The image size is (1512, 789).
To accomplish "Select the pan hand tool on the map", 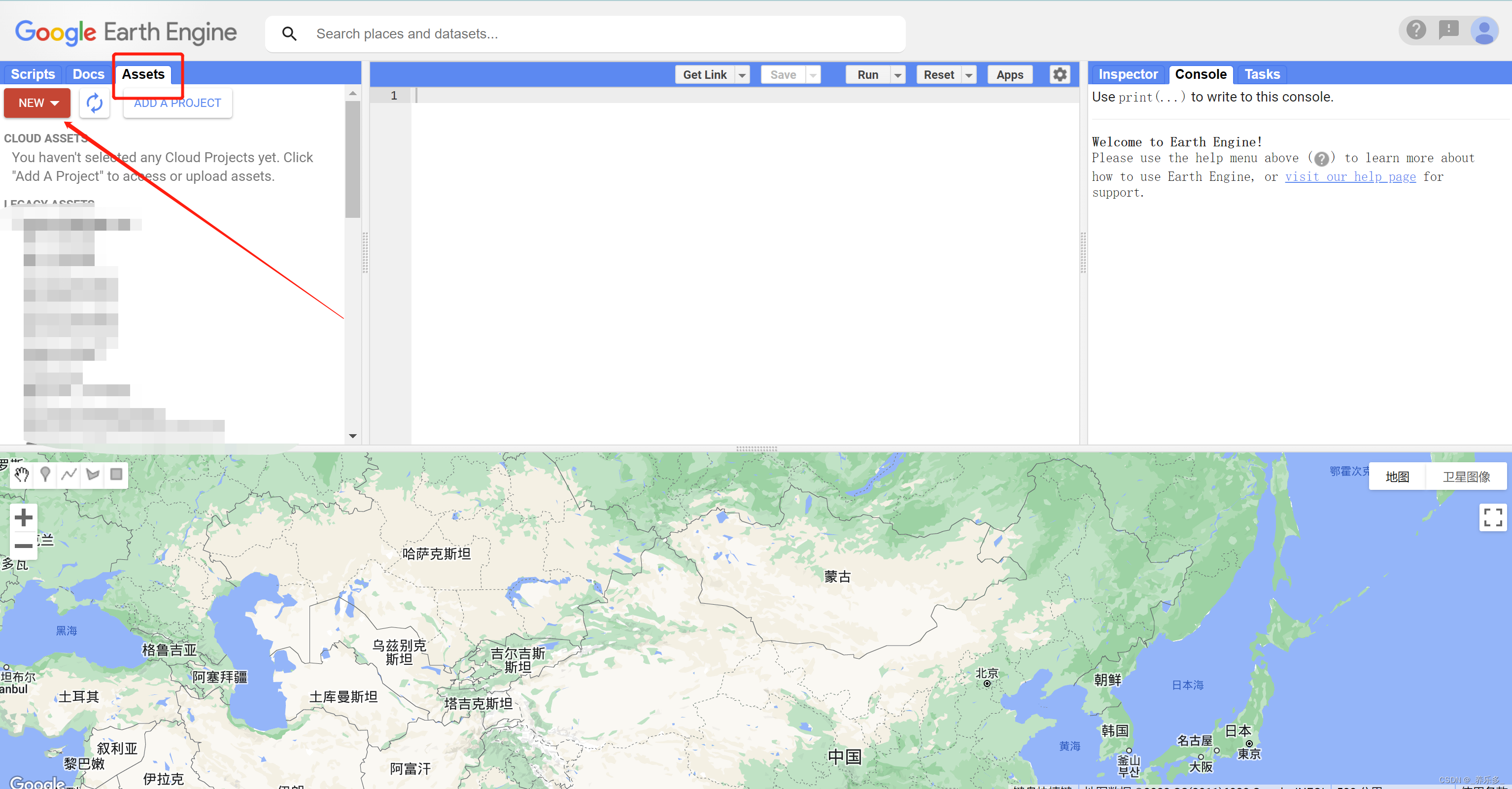I will [x=22, y=475].
